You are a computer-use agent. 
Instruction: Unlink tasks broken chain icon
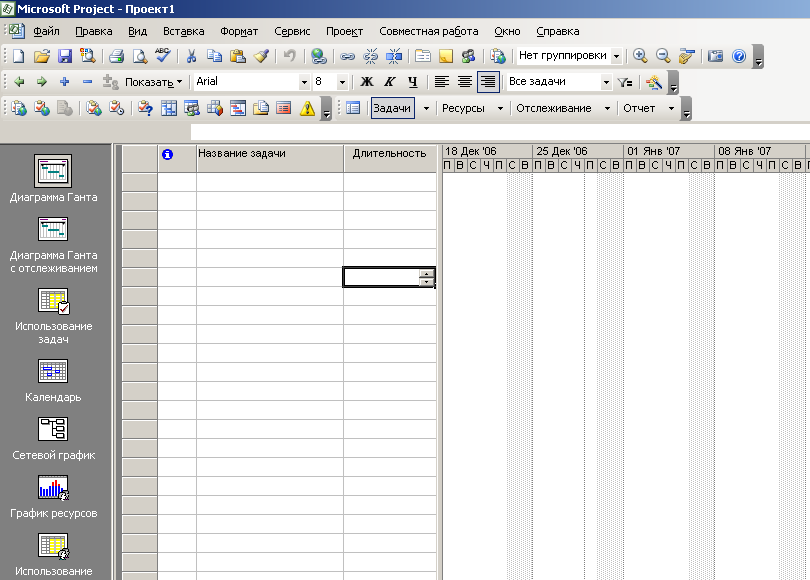point(370,56)
